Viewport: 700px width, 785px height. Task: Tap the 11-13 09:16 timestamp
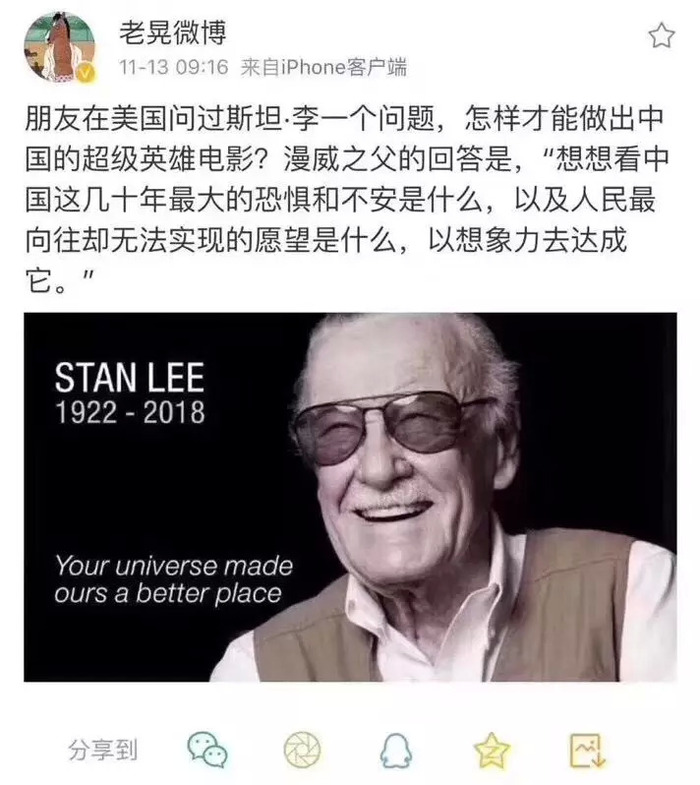click(173, 67)
